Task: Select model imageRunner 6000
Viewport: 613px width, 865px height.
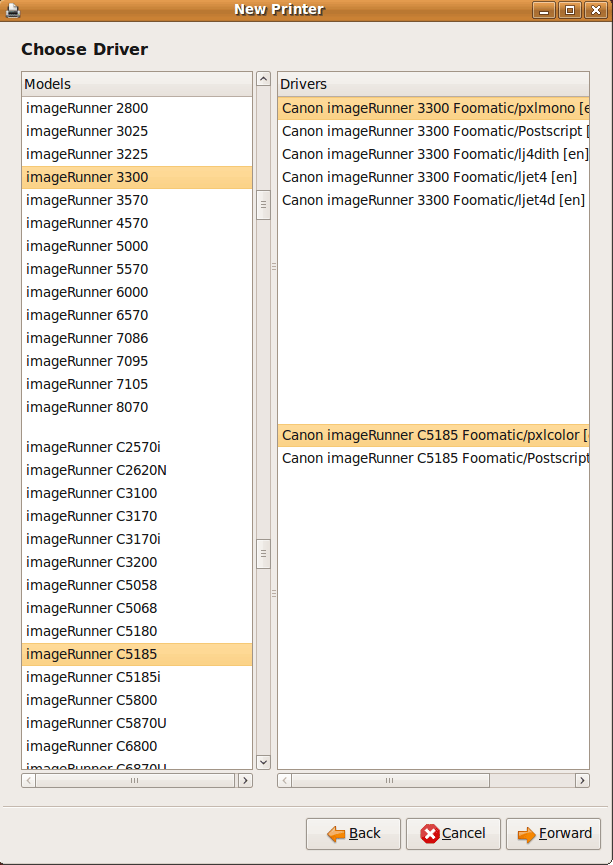Action: tap(137, 292)
